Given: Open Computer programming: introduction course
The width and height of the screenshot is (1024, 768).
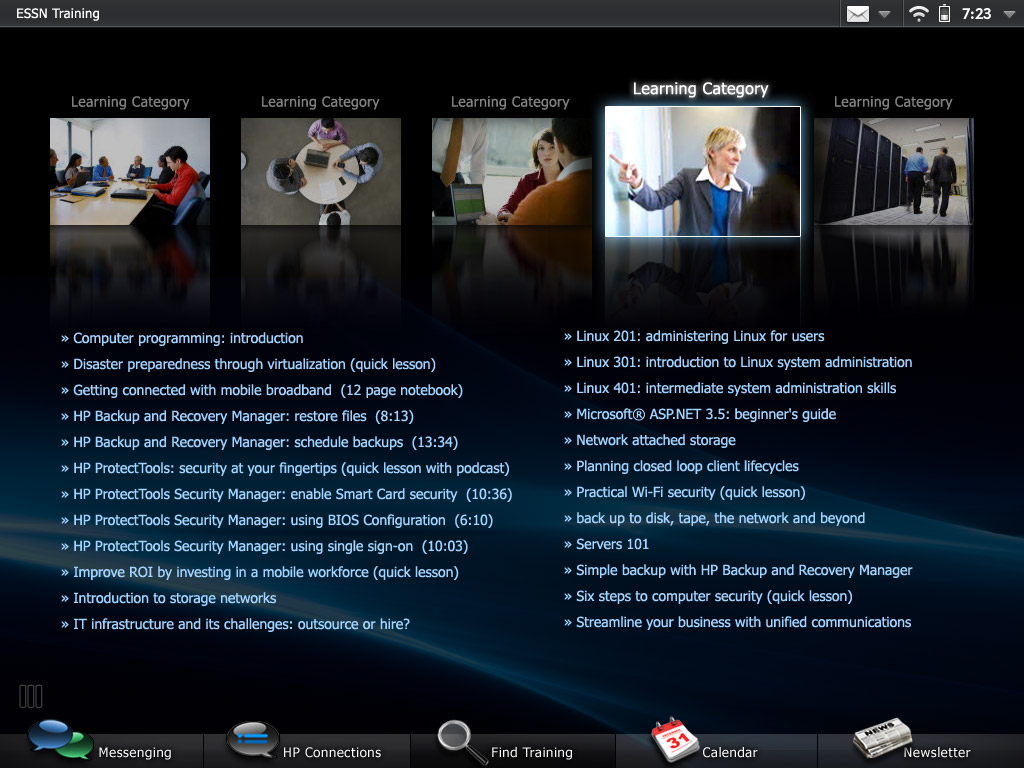Looking at the screenshot, I should pos(188,338).
